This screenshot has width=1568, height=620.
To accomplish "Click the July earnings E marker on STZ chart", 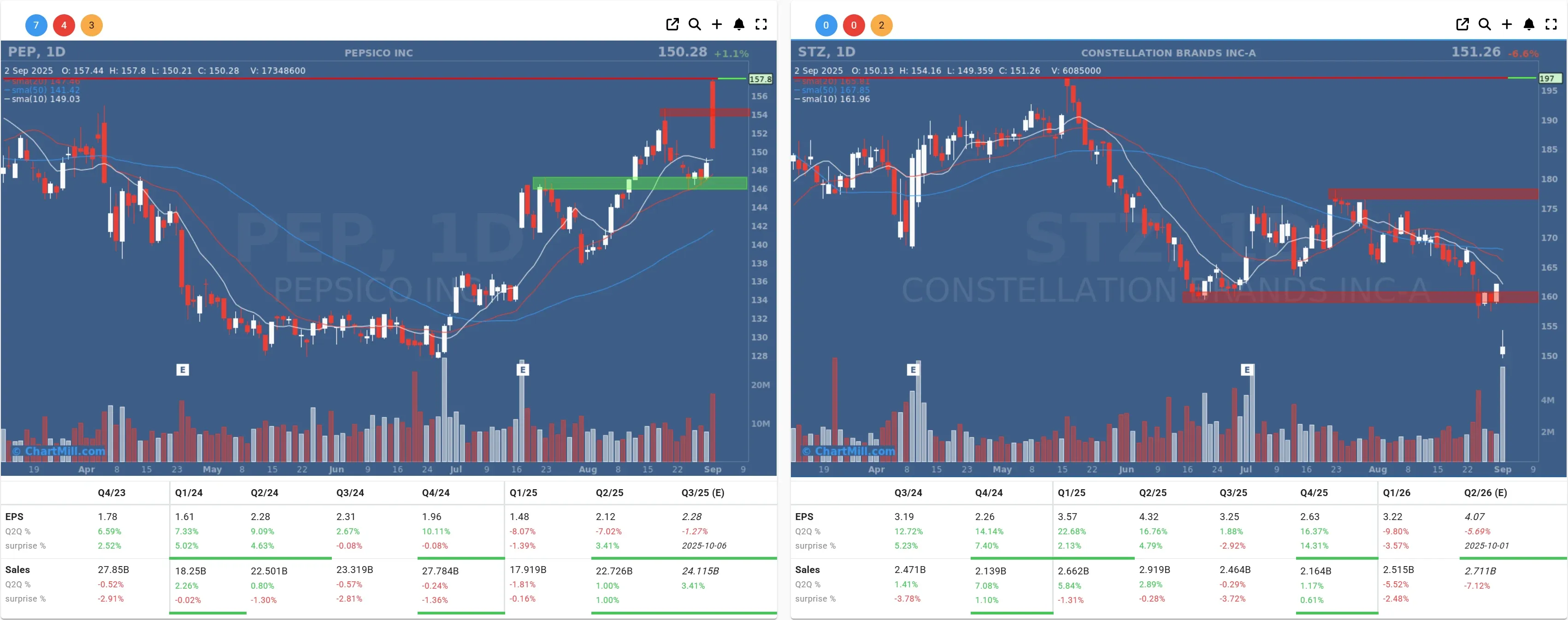I will (1247, 369).
